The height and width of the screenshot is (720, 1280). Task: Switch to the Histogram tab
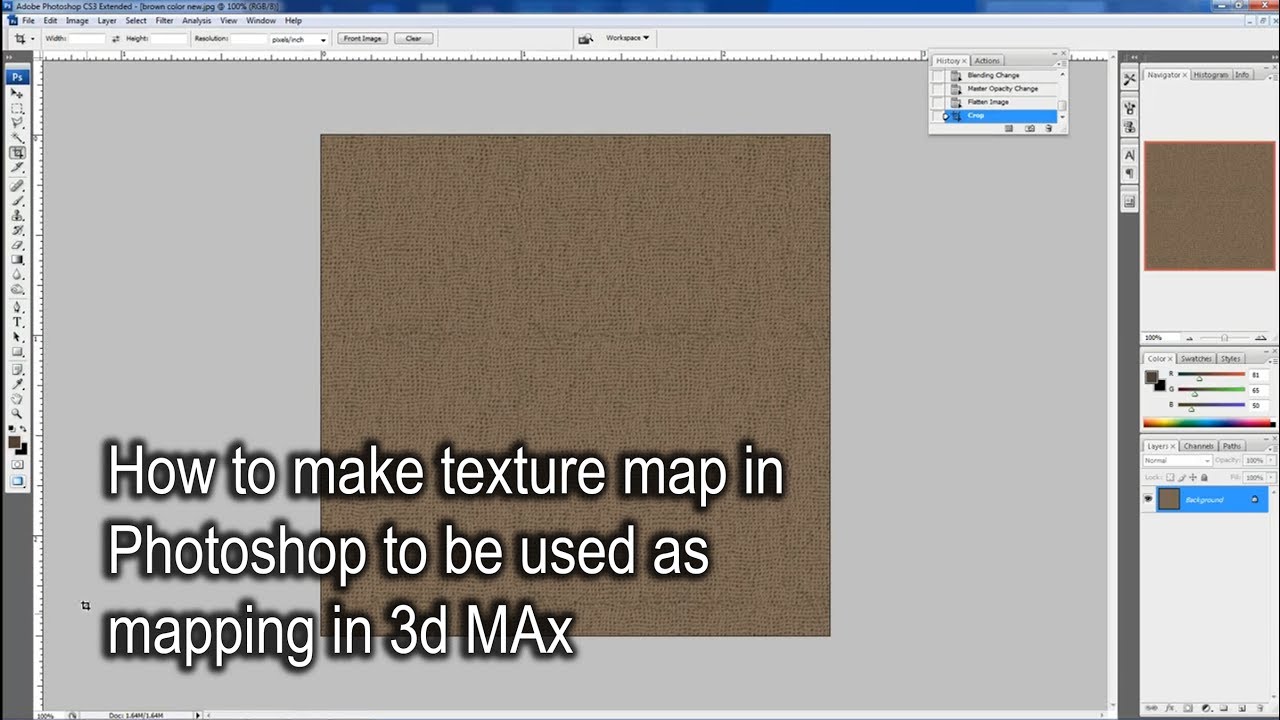coord(1210,75)
